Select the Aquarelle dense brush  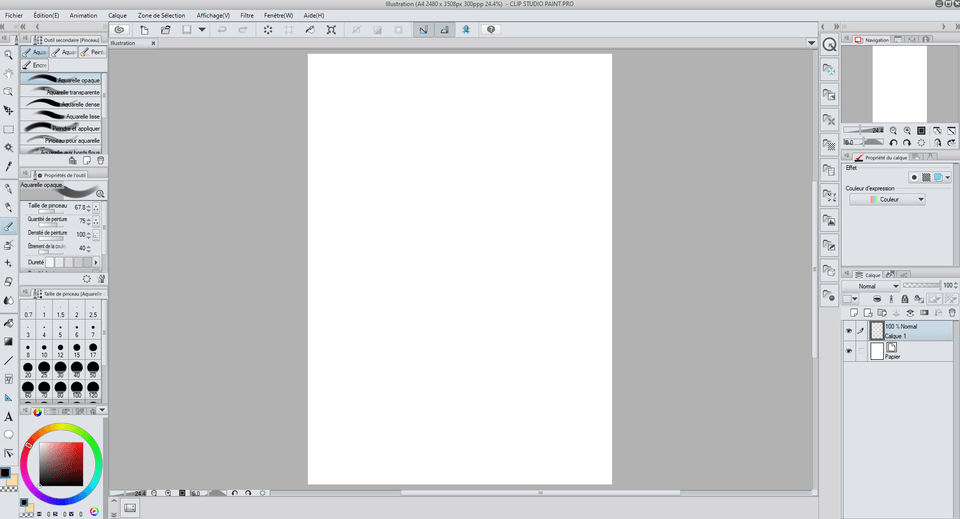click(x=61, y=104)
